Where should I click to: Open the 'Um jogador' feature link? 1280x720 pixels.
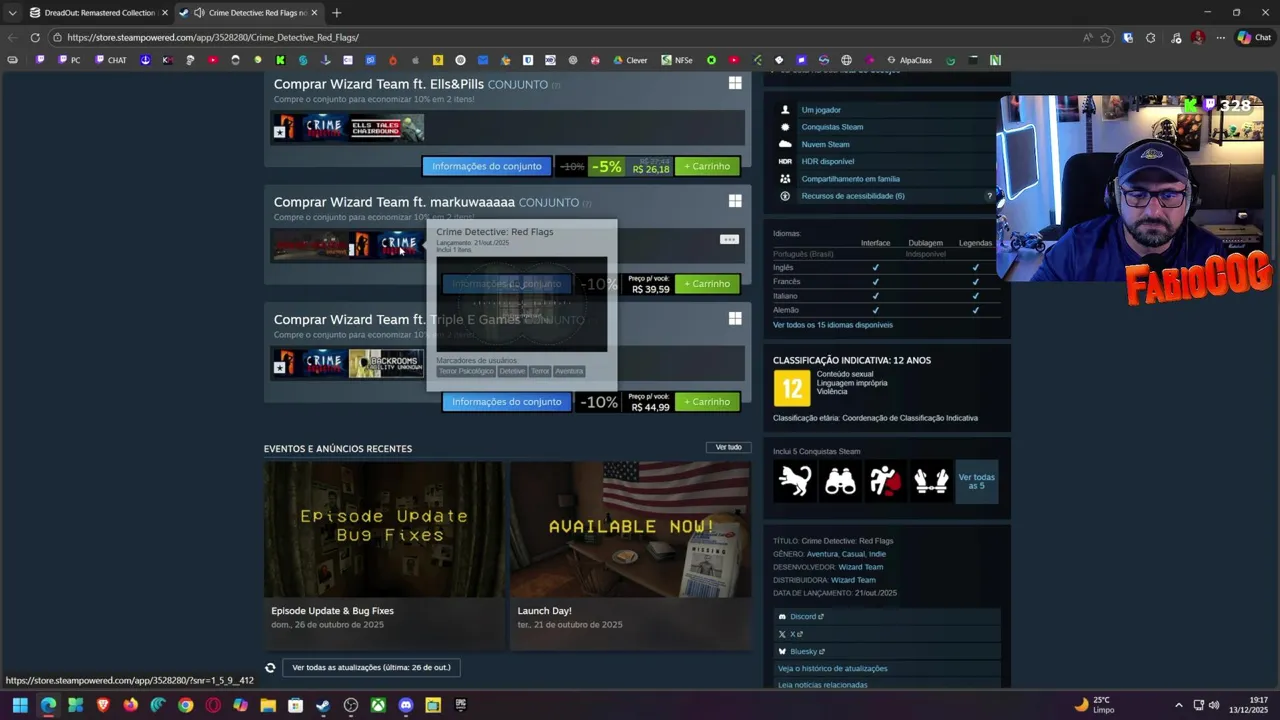(821, 110)
